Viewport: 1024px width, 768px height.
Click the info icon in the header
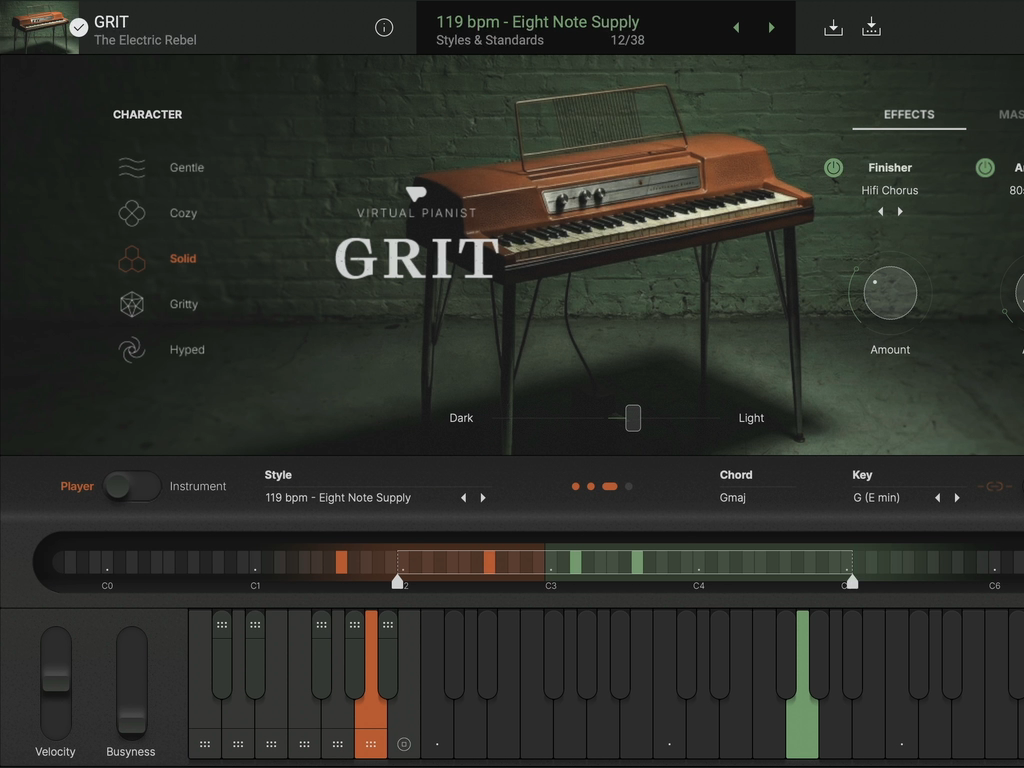tap(384, 28)
